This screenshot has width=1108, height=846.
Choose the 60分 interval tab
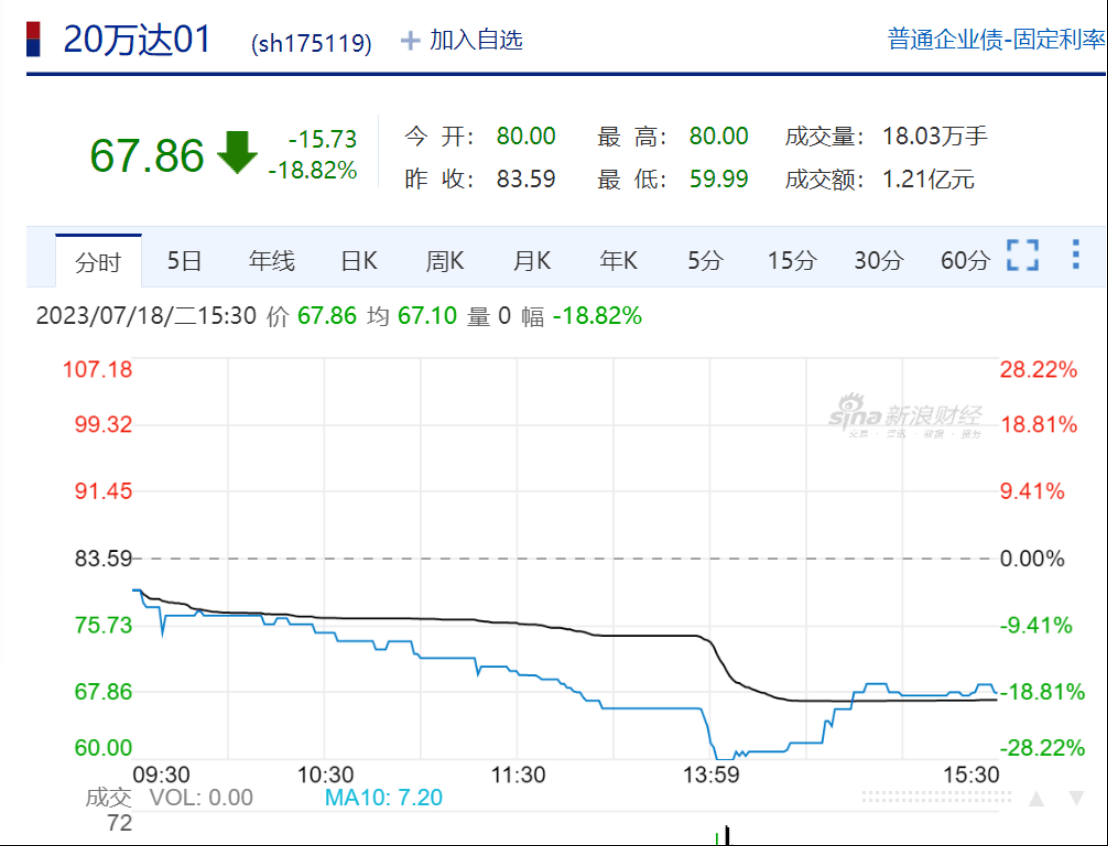[x=964, y=261]
